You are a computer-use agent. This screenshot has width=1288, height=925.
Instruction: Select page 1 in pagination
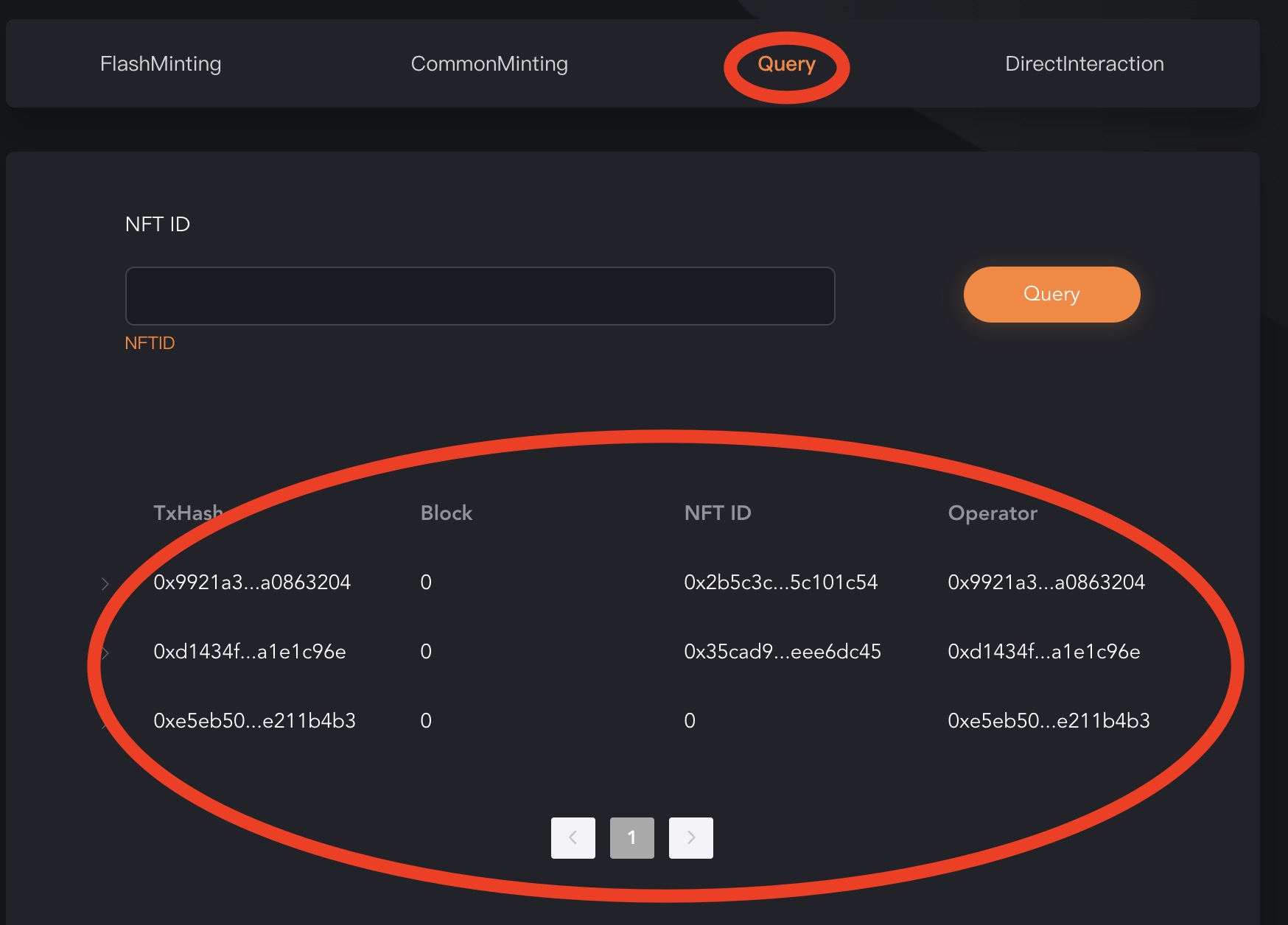[631, 837]
